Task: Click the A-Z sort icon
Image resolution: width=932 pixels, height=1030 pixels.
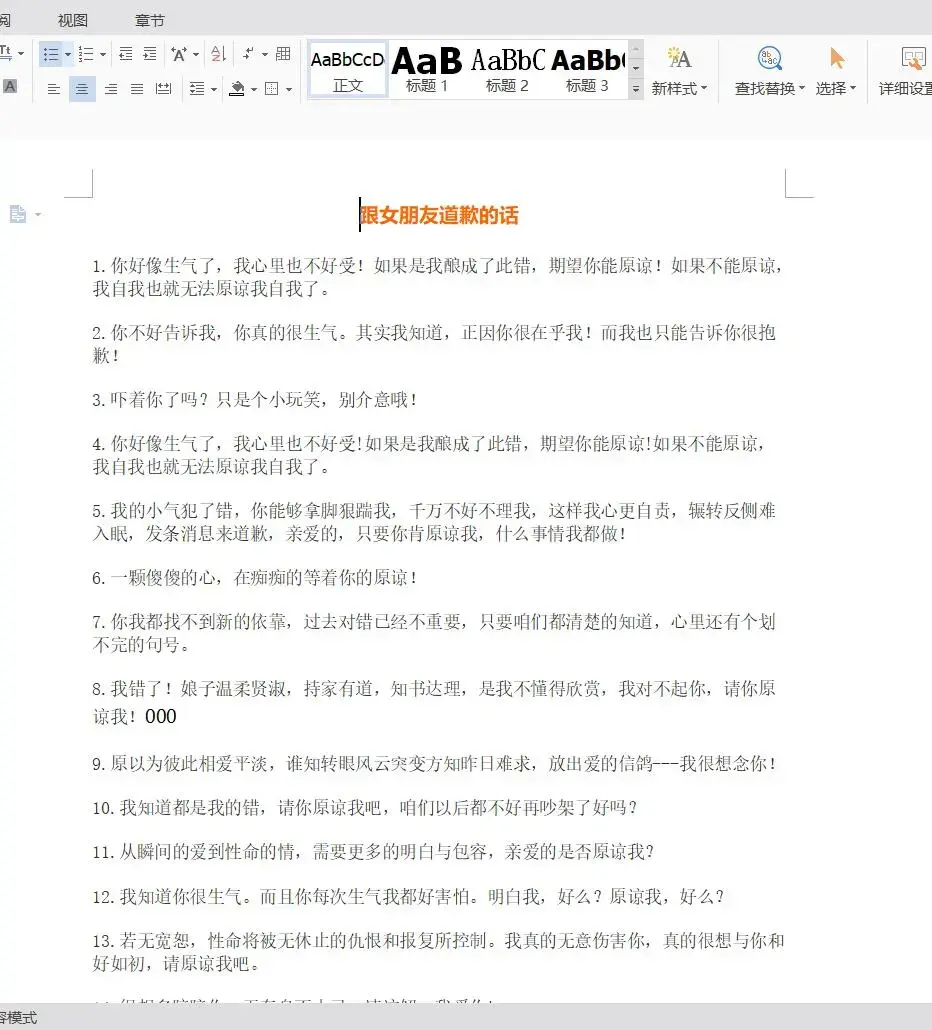Action: pos(216,54)
